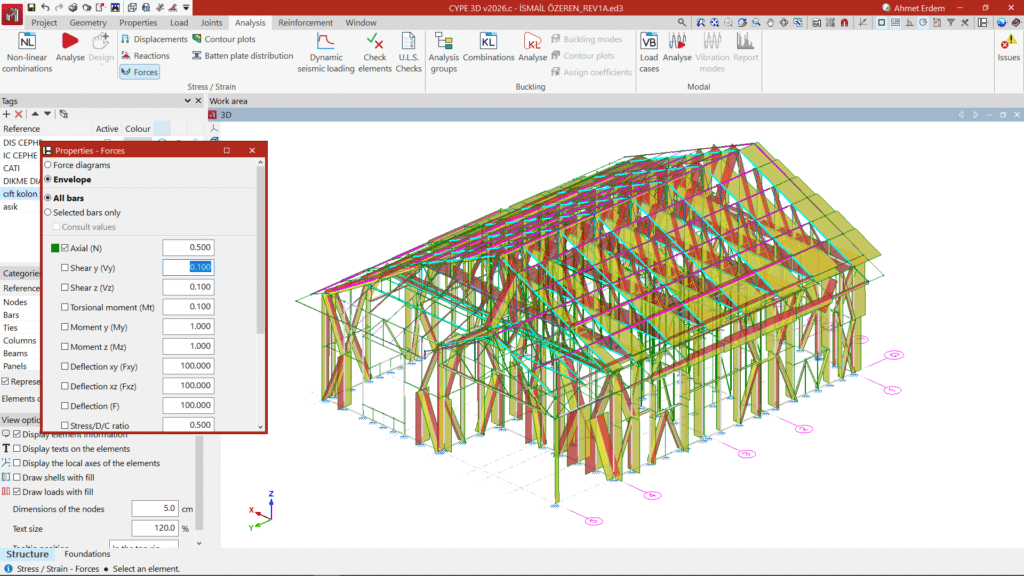The height and width of the screenshot is (576, 1024).
Task: Click the Displacements button
Action: point(154,39)
